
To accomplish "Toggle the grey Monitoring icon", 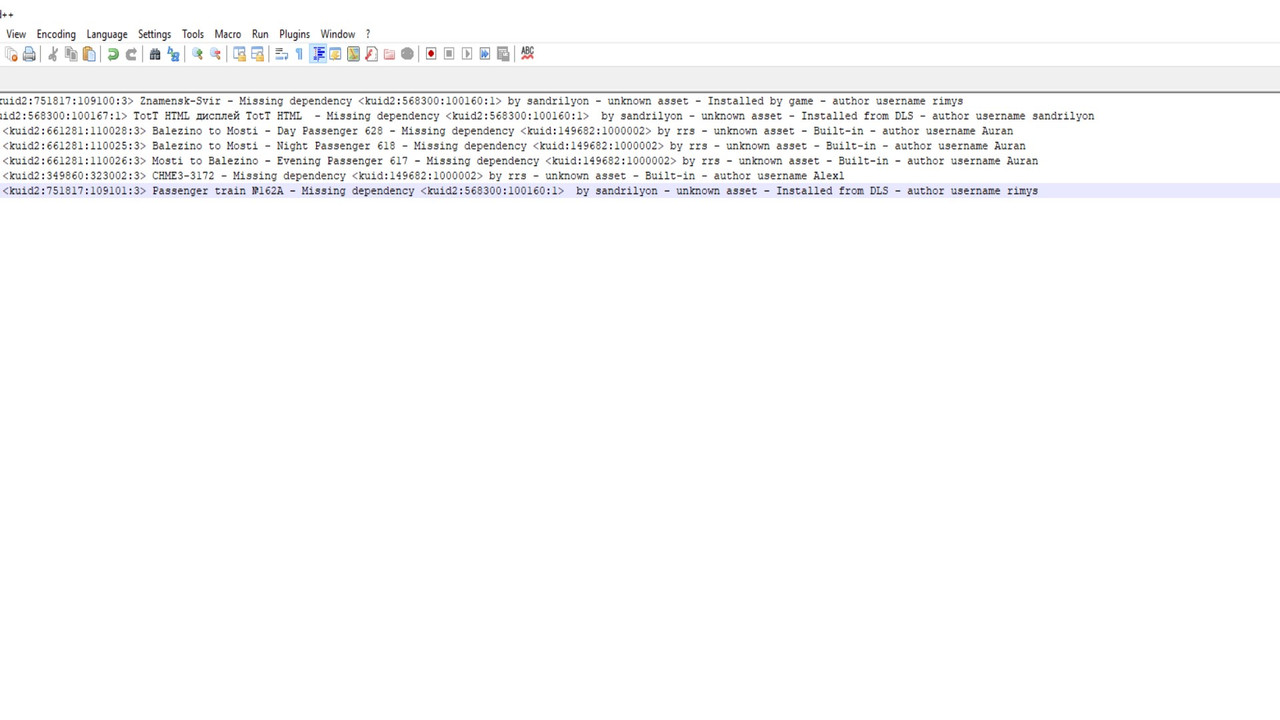I will click(407, 54).
